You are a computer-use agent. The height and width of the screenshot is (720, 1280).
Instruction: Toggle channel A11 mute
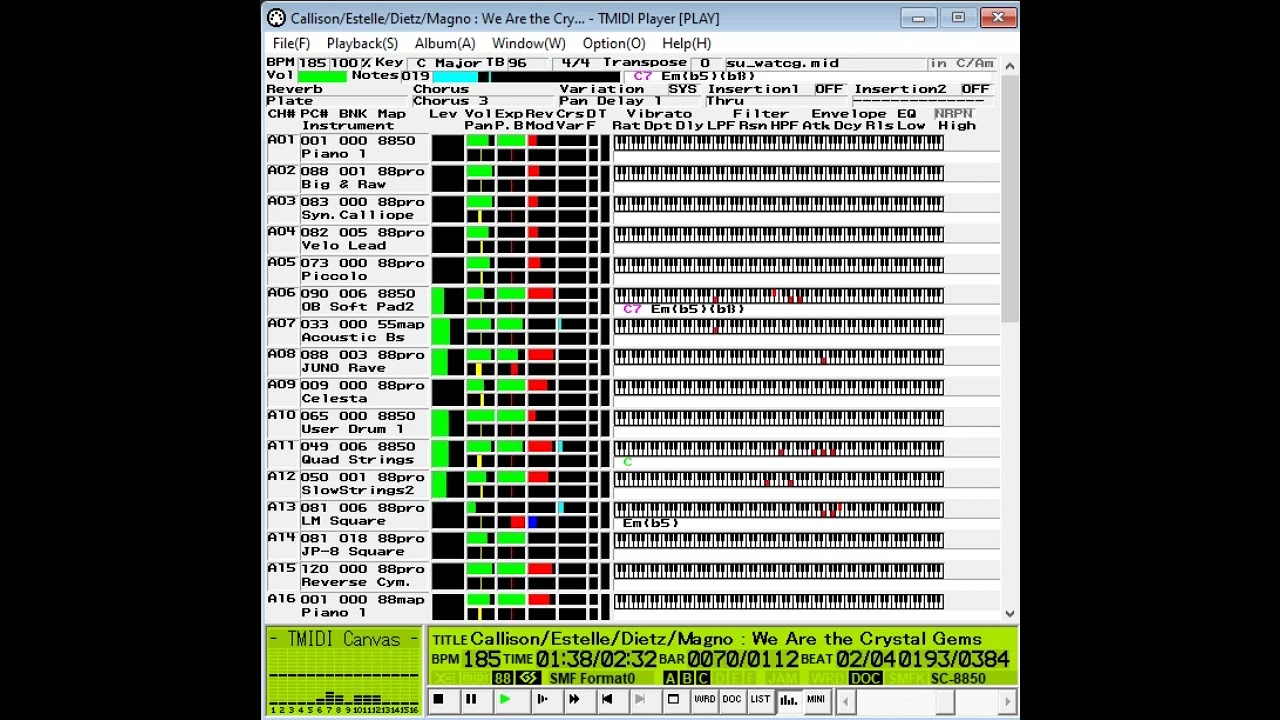point(281,446)
